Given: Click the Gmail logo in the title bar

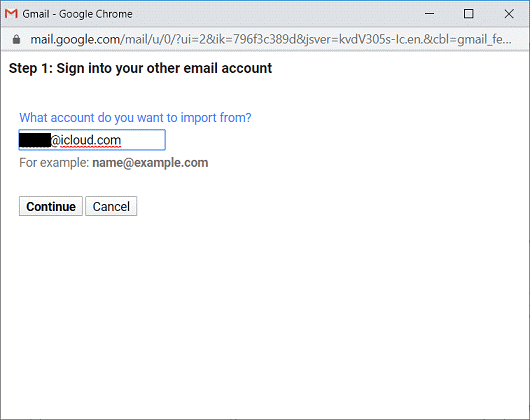Looking at the screenshot, I should point(11,14).
